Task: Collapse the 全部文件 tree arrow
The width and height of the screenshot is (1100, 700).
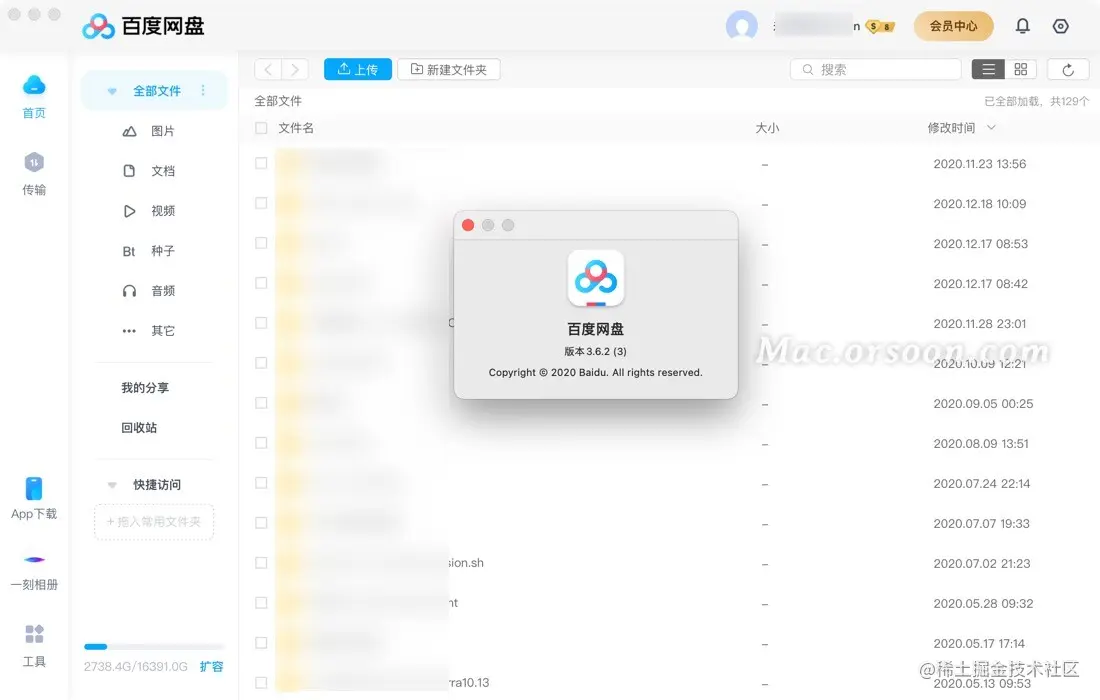Action: pos(112,91)
